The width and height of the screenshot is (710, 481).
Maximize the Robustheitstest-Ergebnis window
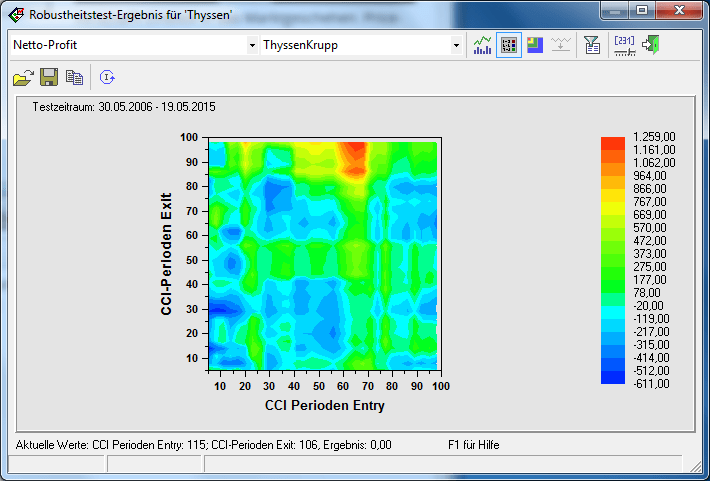point(641,11)
